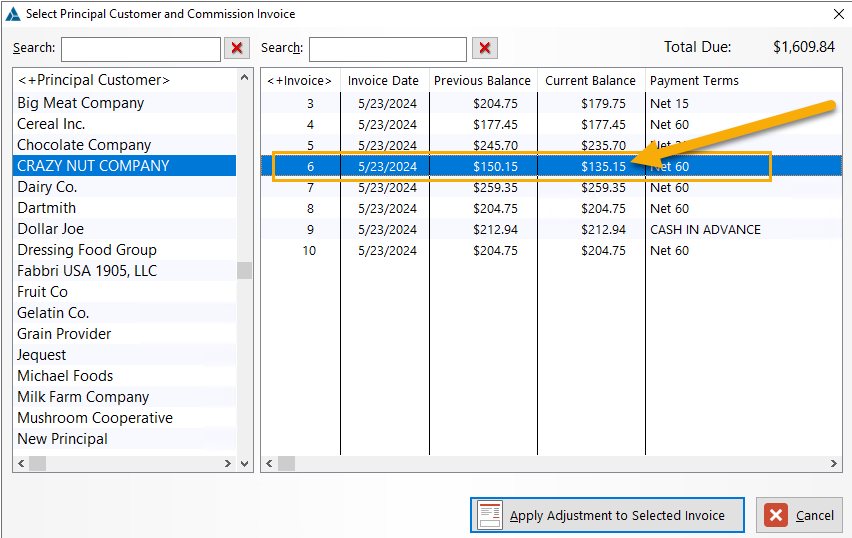Viewport: 852px width, 538px height.
Task: Focus the principal customer Search field
Action: tap(141, 49)
